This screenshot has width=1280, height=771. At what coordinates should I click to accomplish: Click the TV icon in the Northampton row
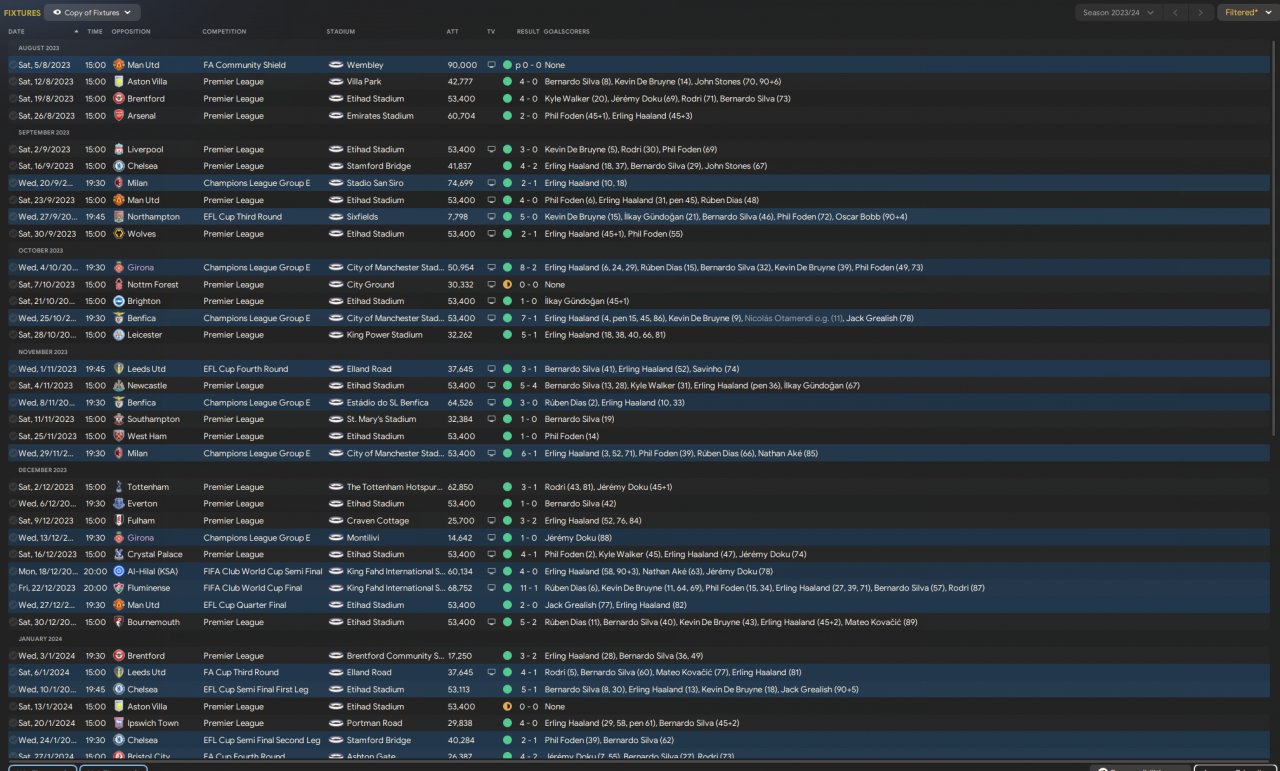coord(491,217)
